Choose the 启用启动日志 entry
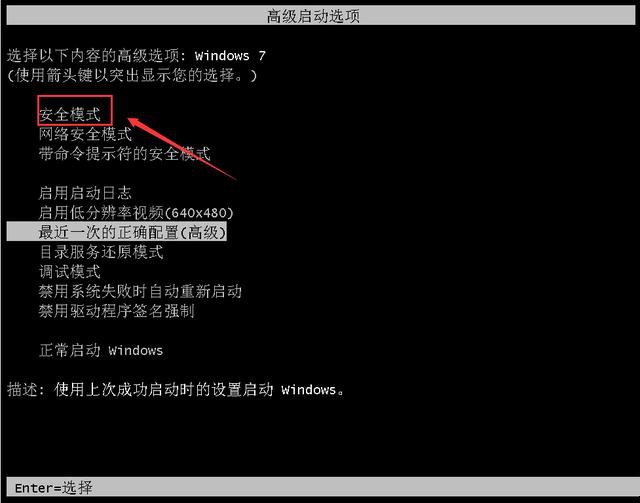This screenshot has width=640, height=503. click(85, 193)
